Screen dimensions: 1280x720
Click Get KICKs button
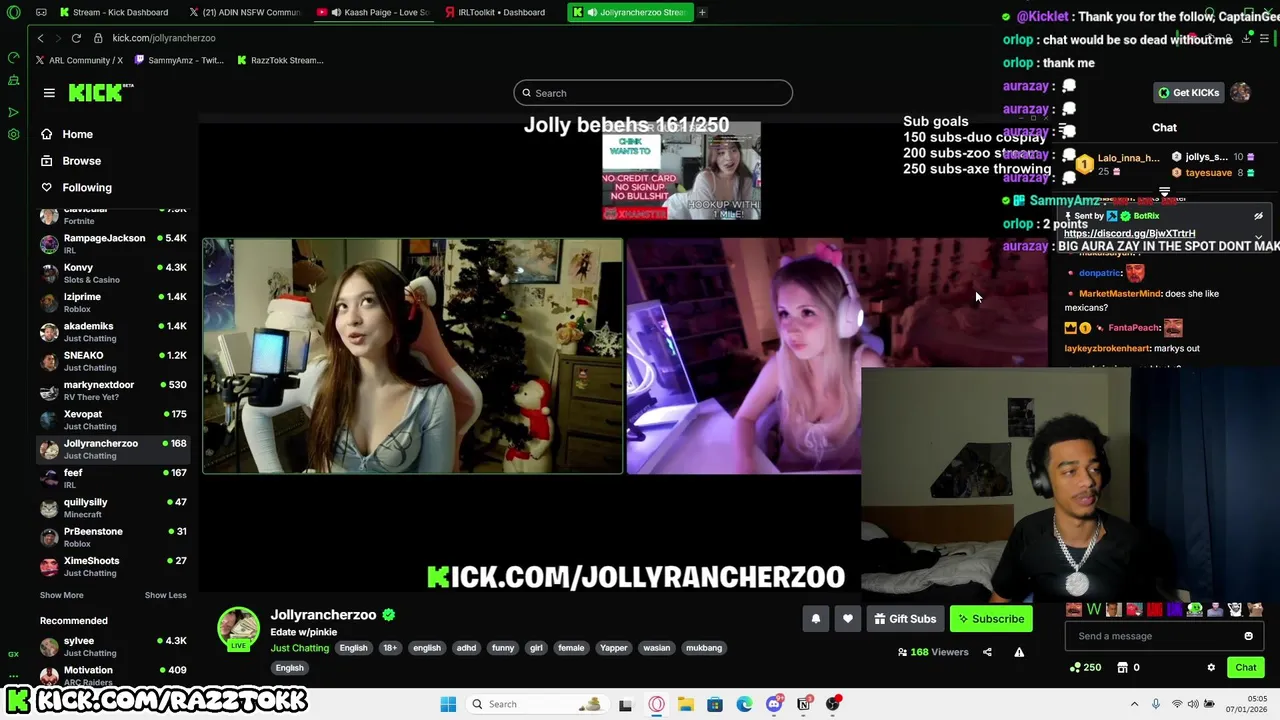pos(1189,93)
